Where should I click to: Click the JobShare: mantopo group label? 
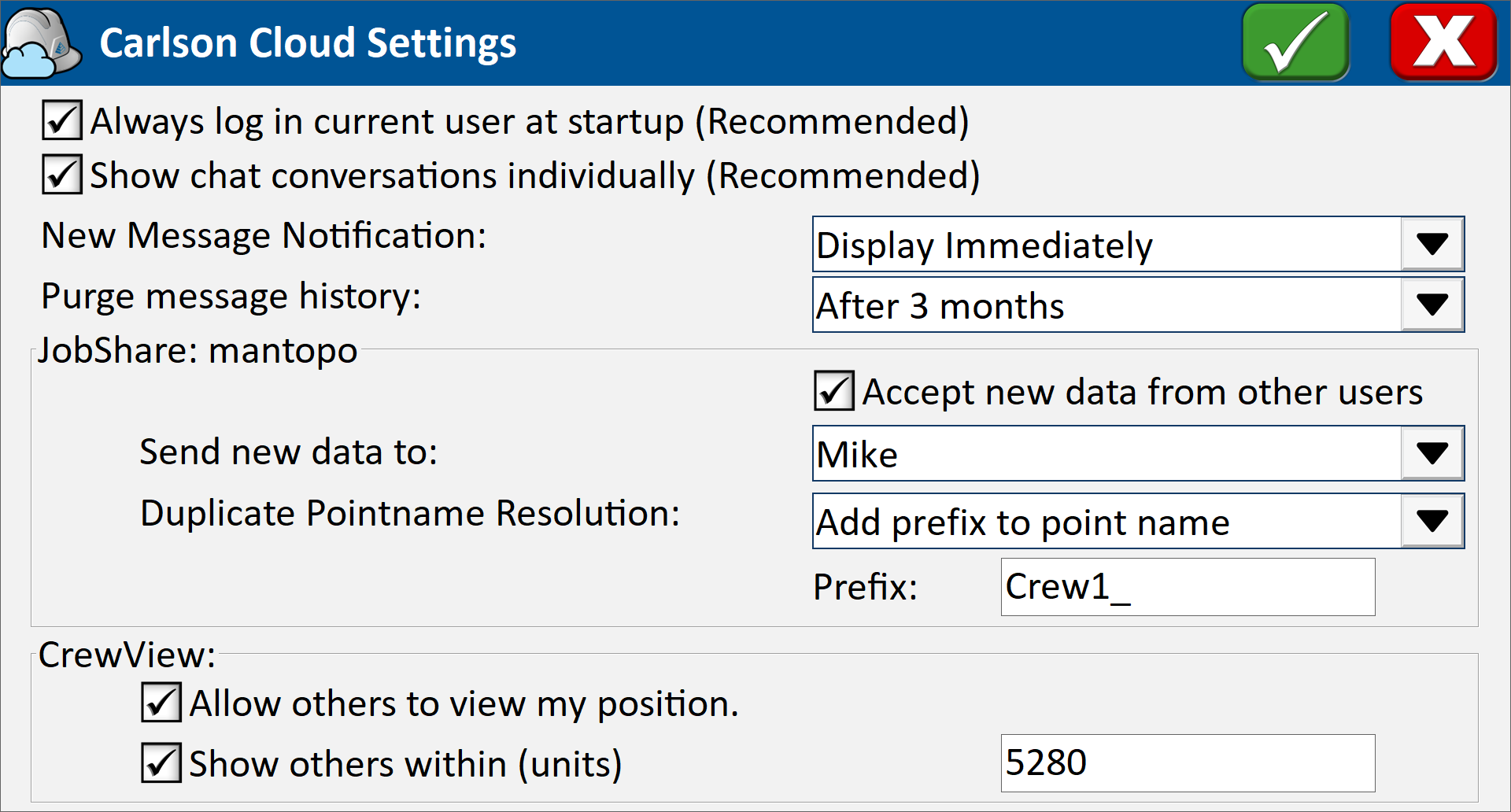198,351
